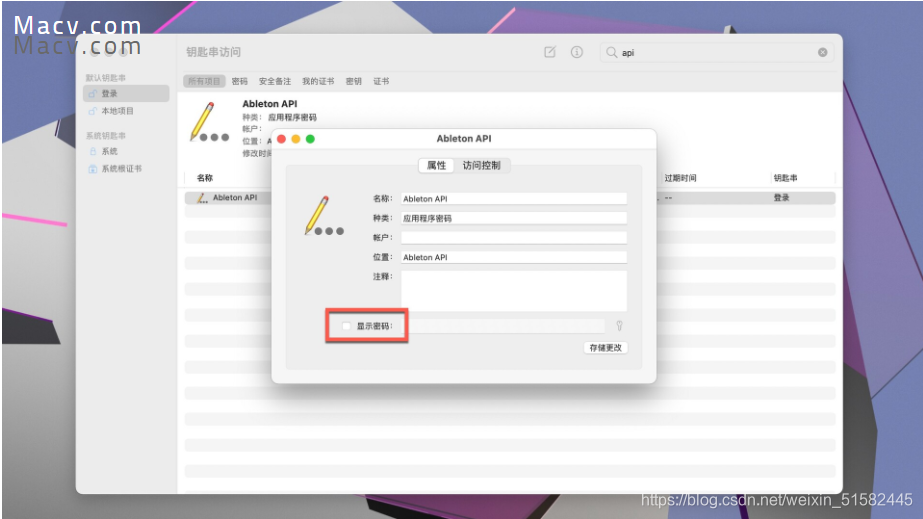Sort by the 过期时间 column header

click(680, 178)
